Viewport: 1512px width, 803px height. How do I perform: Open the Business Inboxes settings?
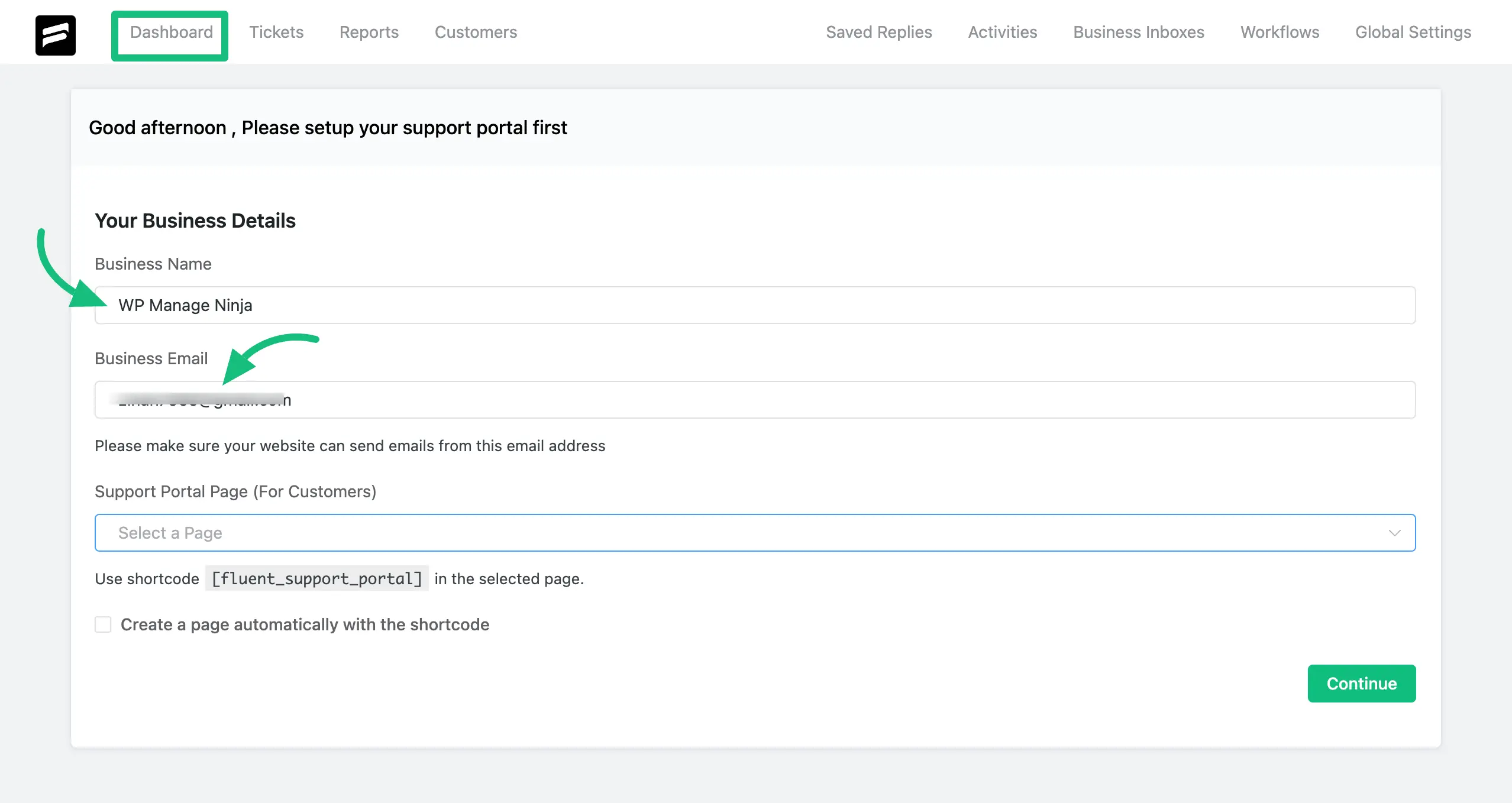(x=1139, y=31)
